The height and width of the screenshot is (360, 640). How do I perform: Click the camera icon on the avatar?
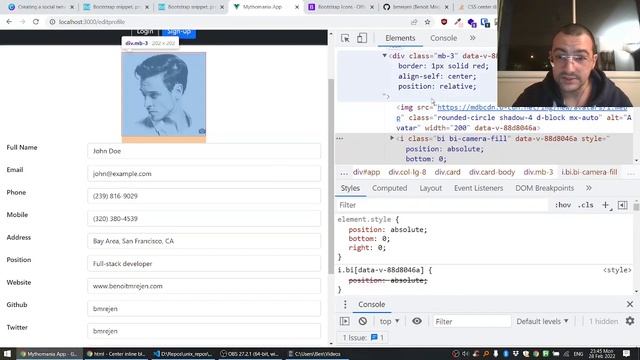click(x=202, y=131)
